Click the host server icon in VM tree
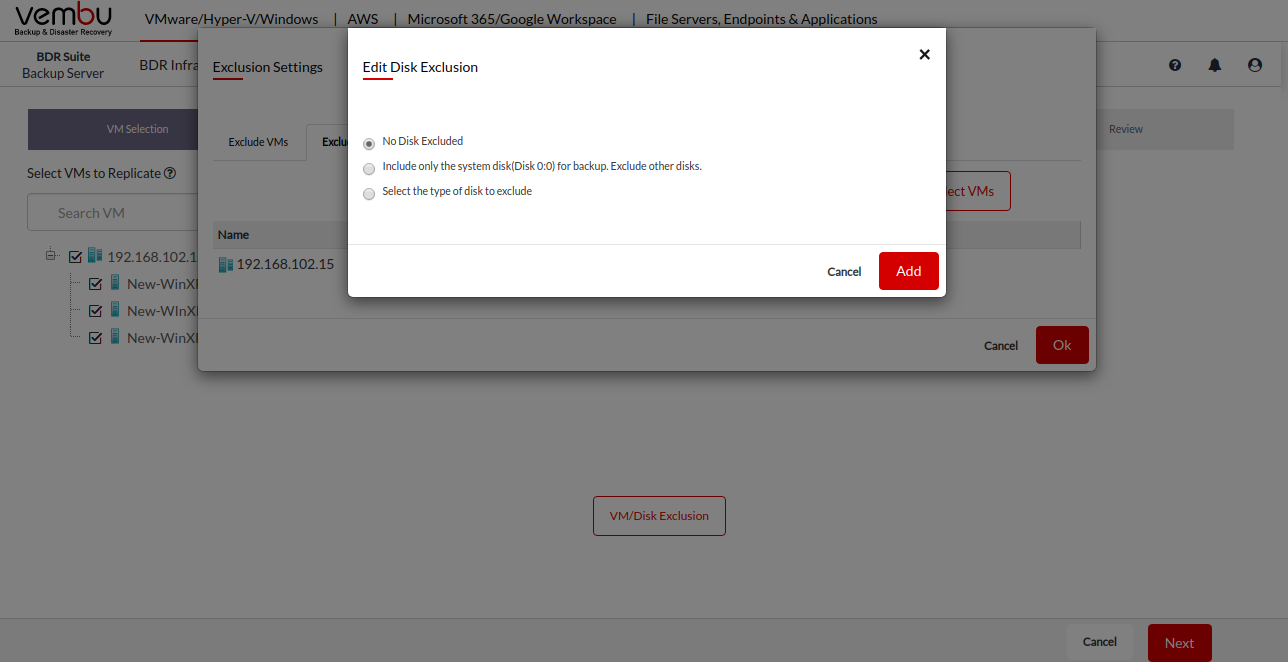Viewport: 1288px width, 662px height. tap(95, 256)
